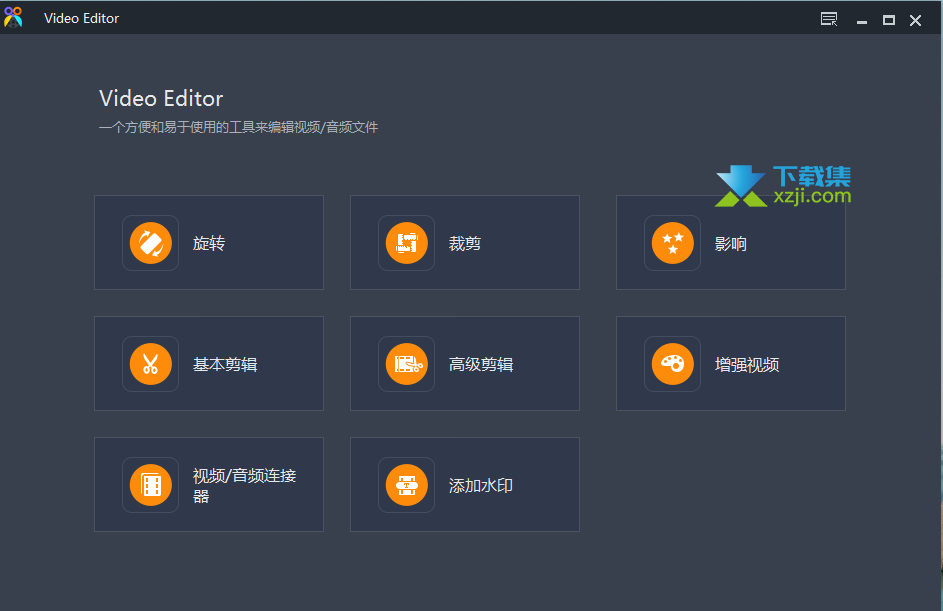Maximize the Video Editor window
Image resolution: width=943 pixels, height=611 pixels.
pyautogui.click(x=888, y=20)
